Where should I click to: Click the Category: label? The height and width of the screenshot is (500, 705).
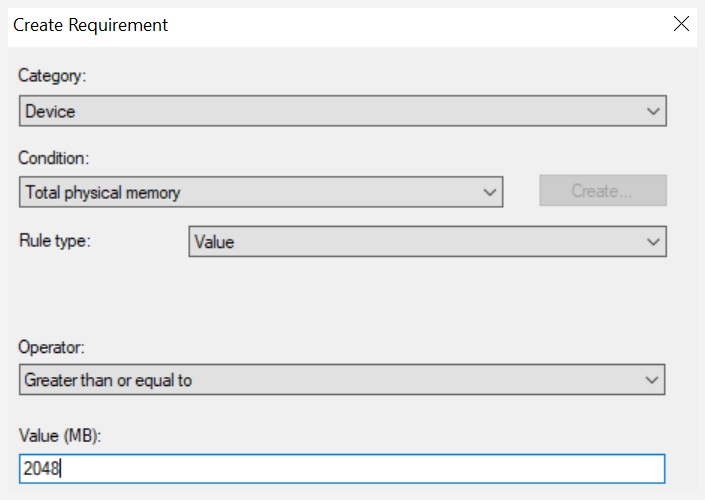point(52,76)
